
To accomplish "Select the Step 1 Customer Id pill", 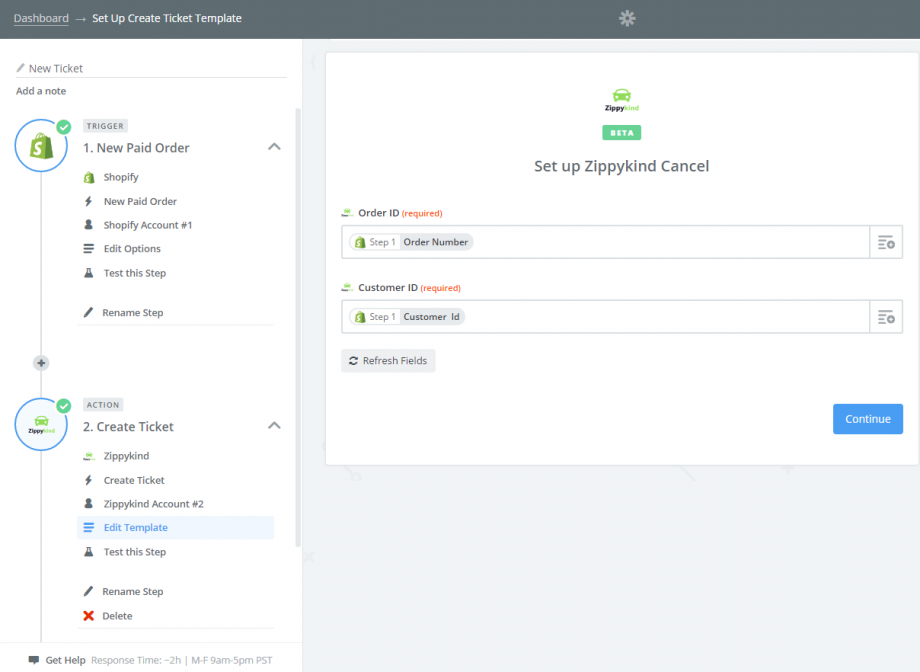I will pos(407,317).
